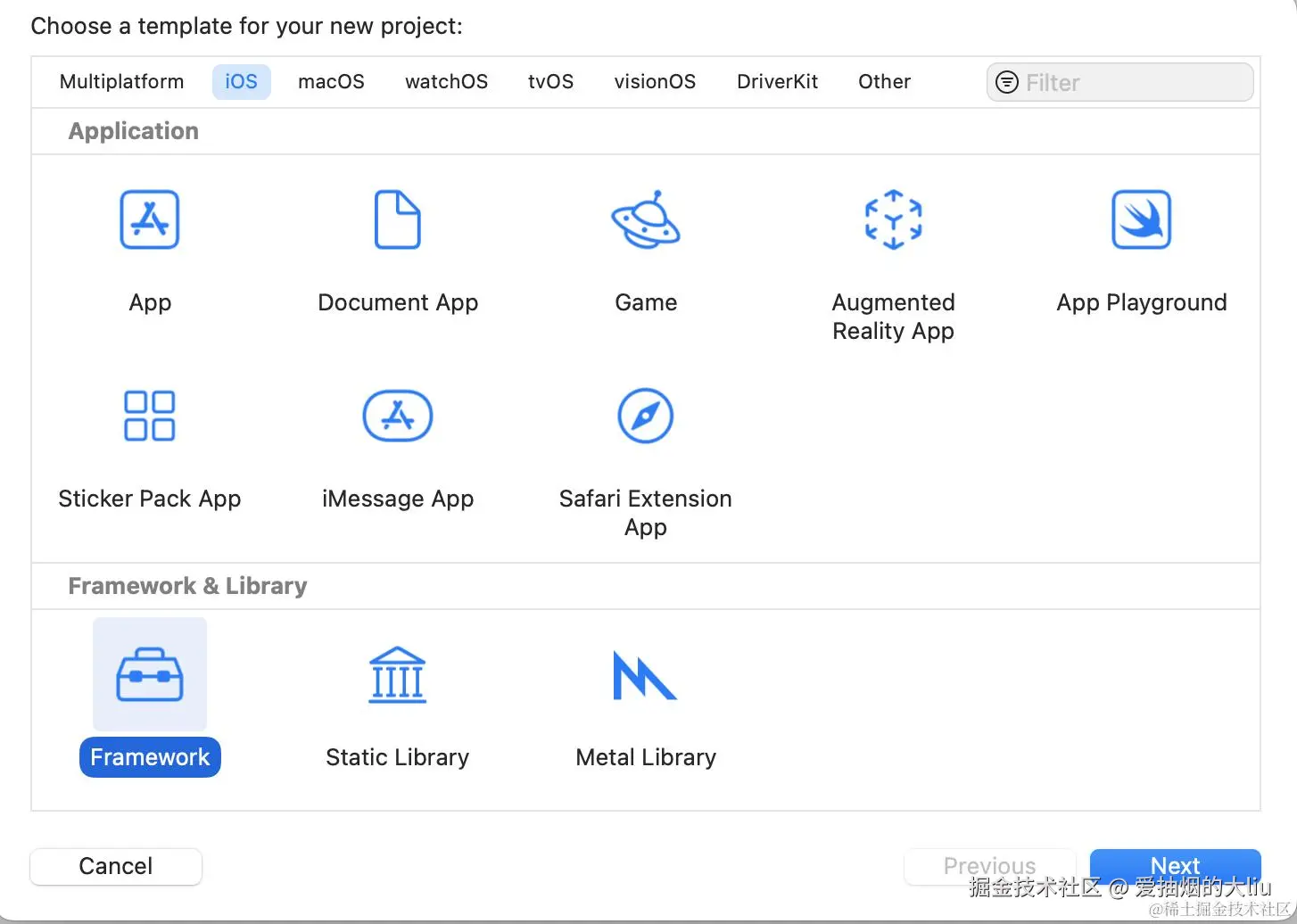Screen dimensions: 1297x924
Task: Click the Cancel button
Action: 116,866
